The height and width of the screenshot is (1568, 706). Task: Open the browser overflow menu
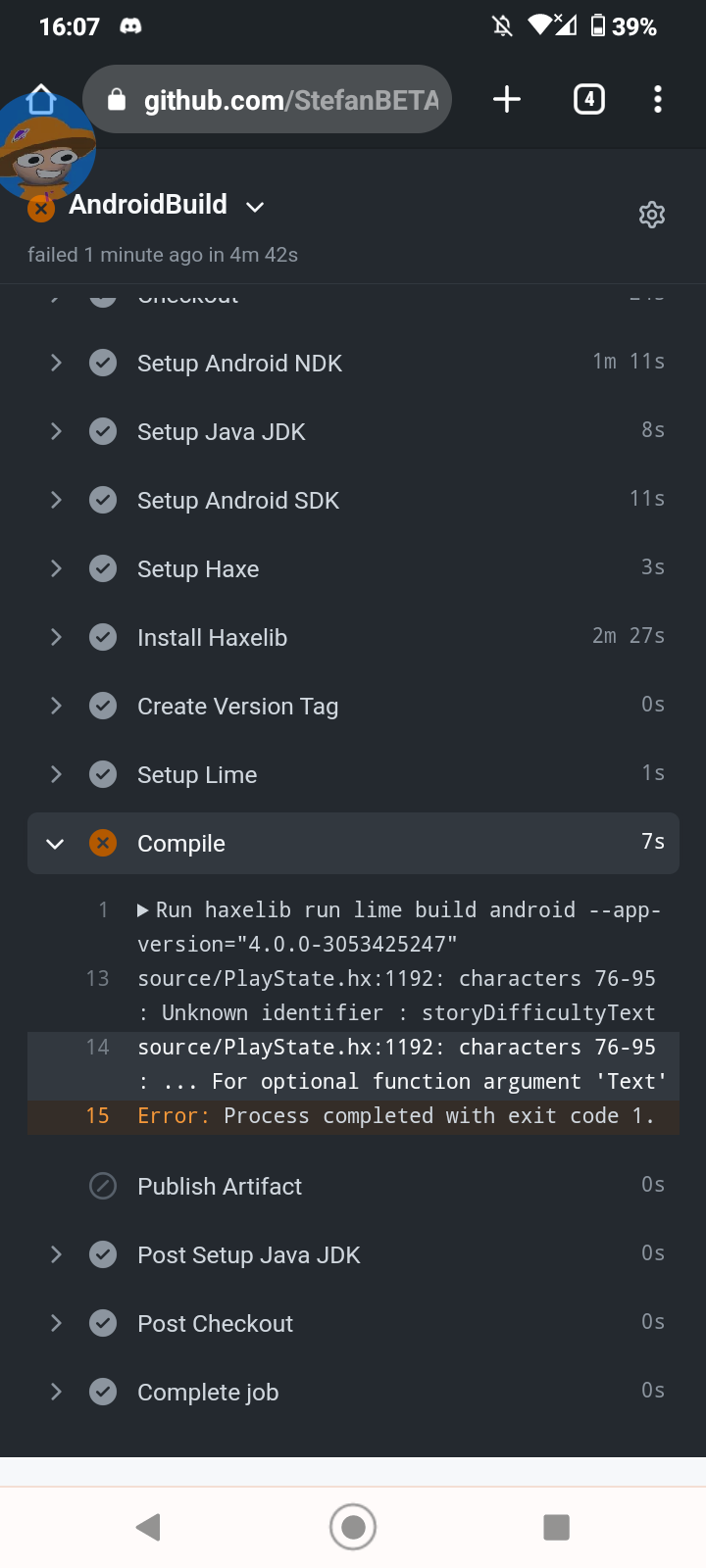click(657, 98)
